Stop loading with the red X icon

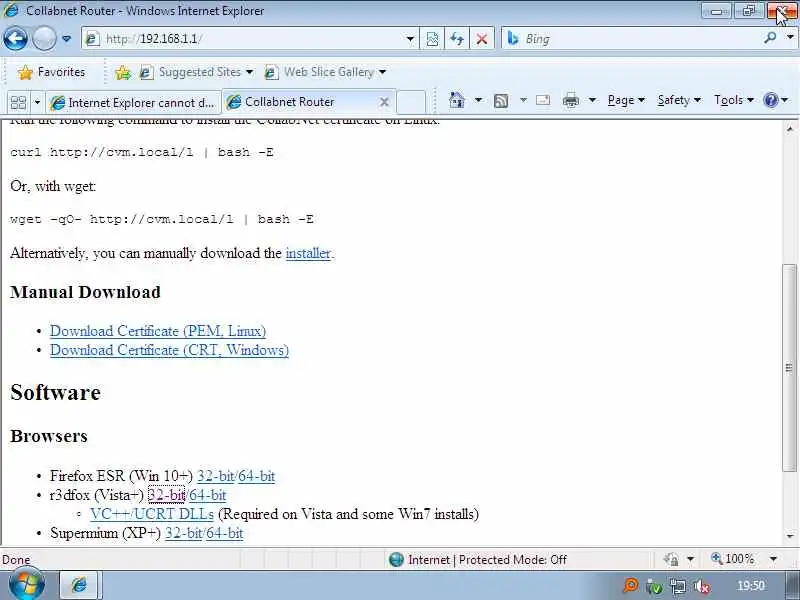coord(481,39)
